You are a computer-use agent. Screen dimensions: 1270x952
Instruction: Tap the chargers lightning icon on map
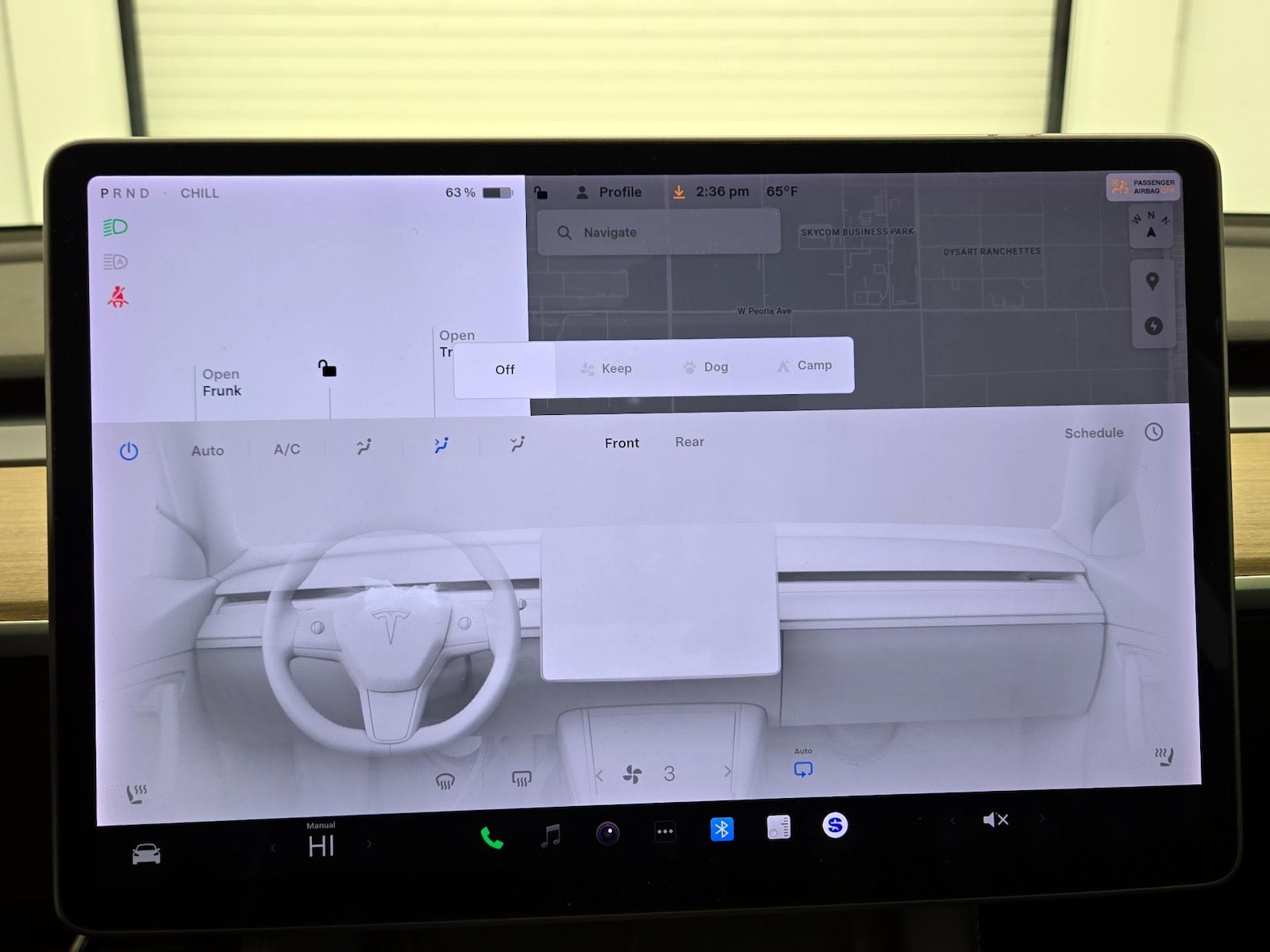pyautogui.click(x=1153, y=326)
